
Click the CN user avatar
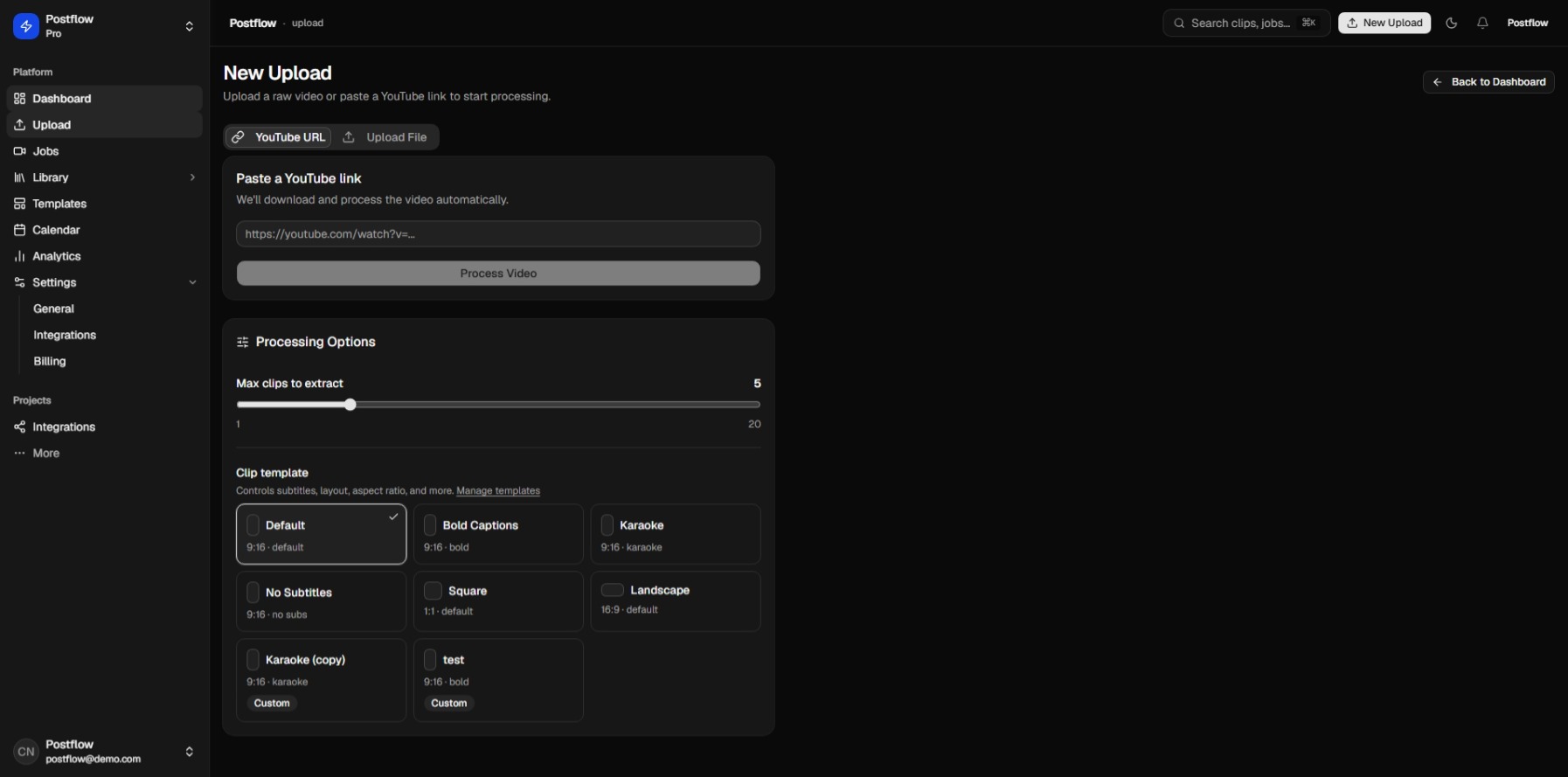(x=26, y=752)
